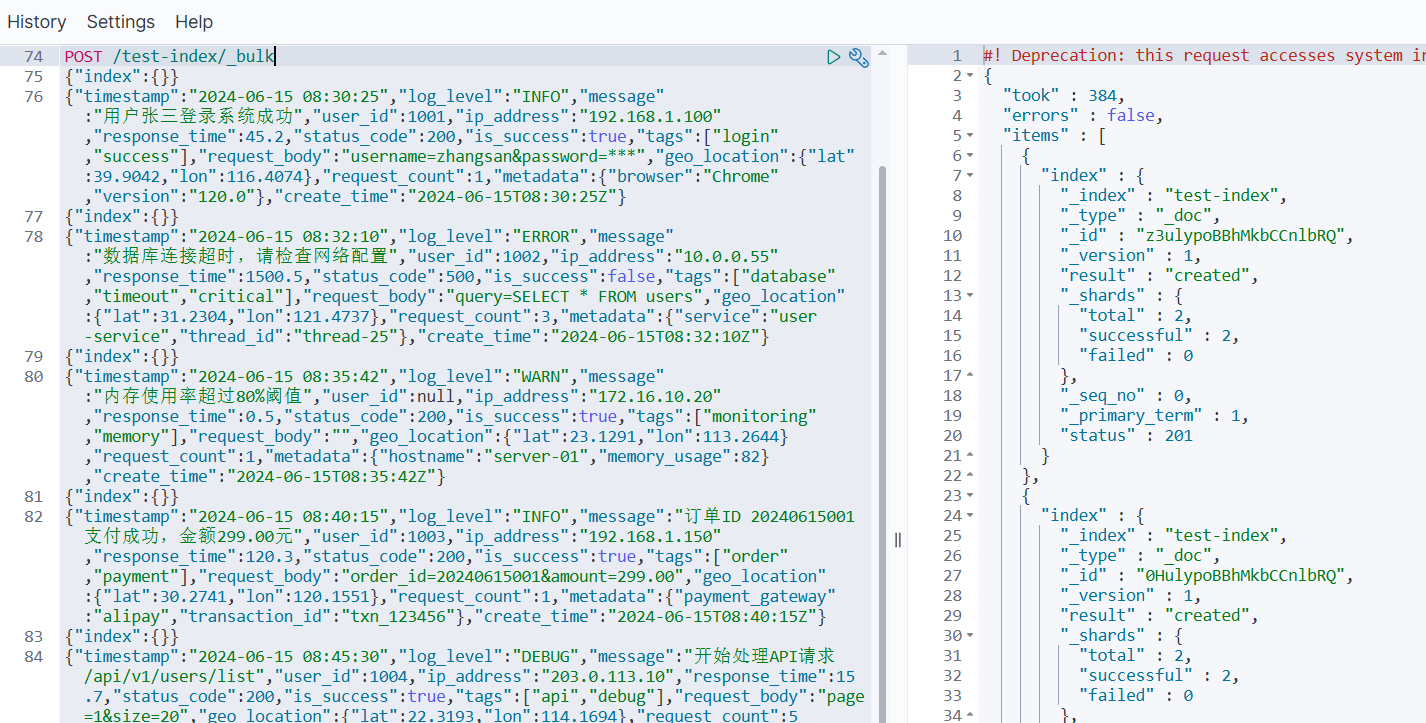Click the fold-end arrow at line 21
The image size is (1426, 723).
970,456
